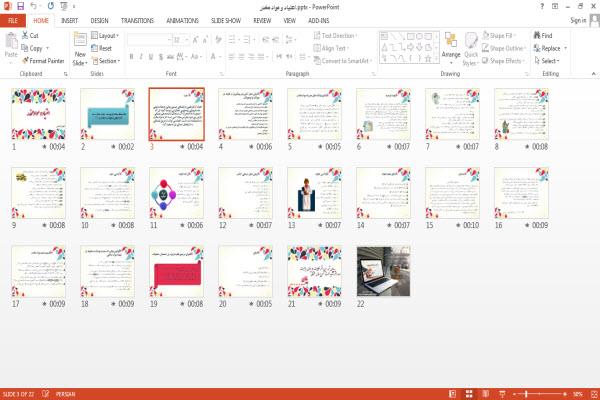Image resolution: width=600 pixels, height=400 pixels.
Task: Open the Select dropdown in Editing
Action: 547,61
